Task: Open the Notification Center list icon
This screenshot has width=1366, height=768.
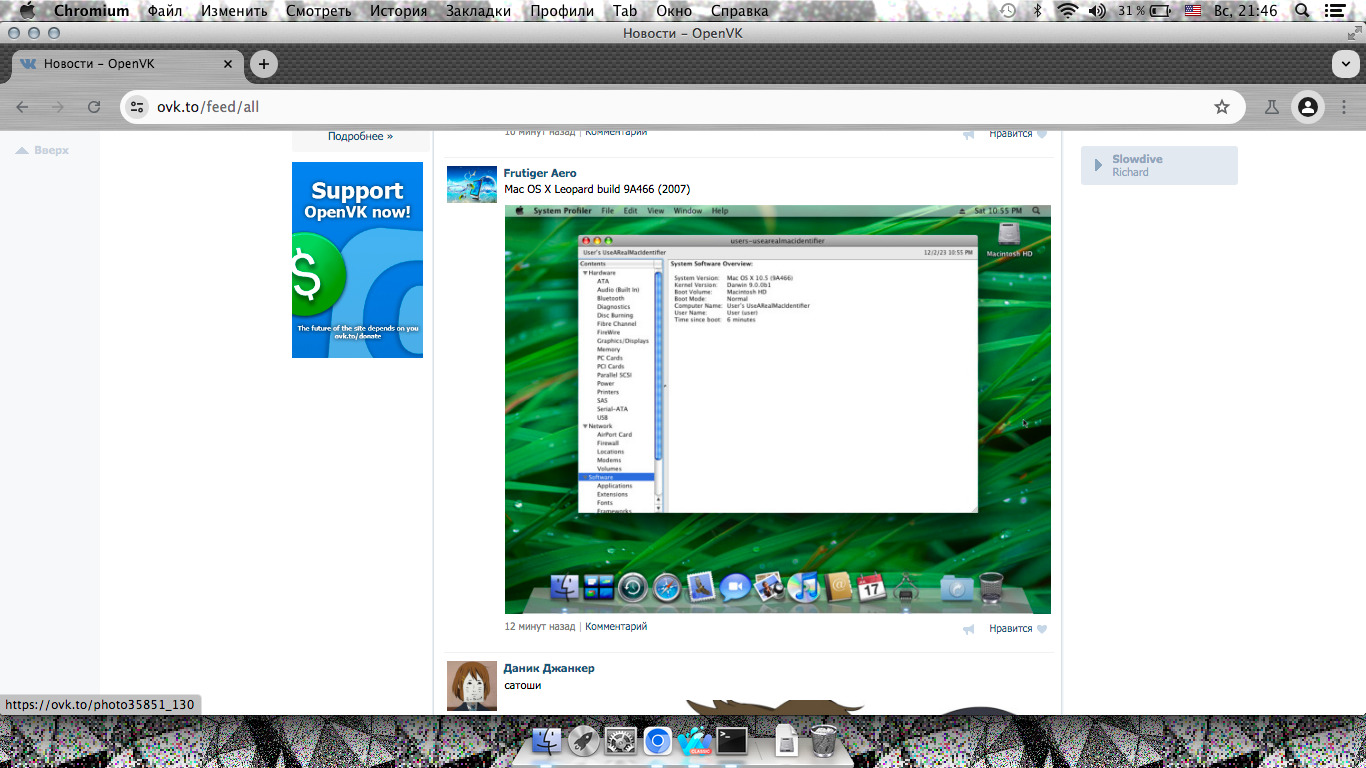Action: point(1334,11)
